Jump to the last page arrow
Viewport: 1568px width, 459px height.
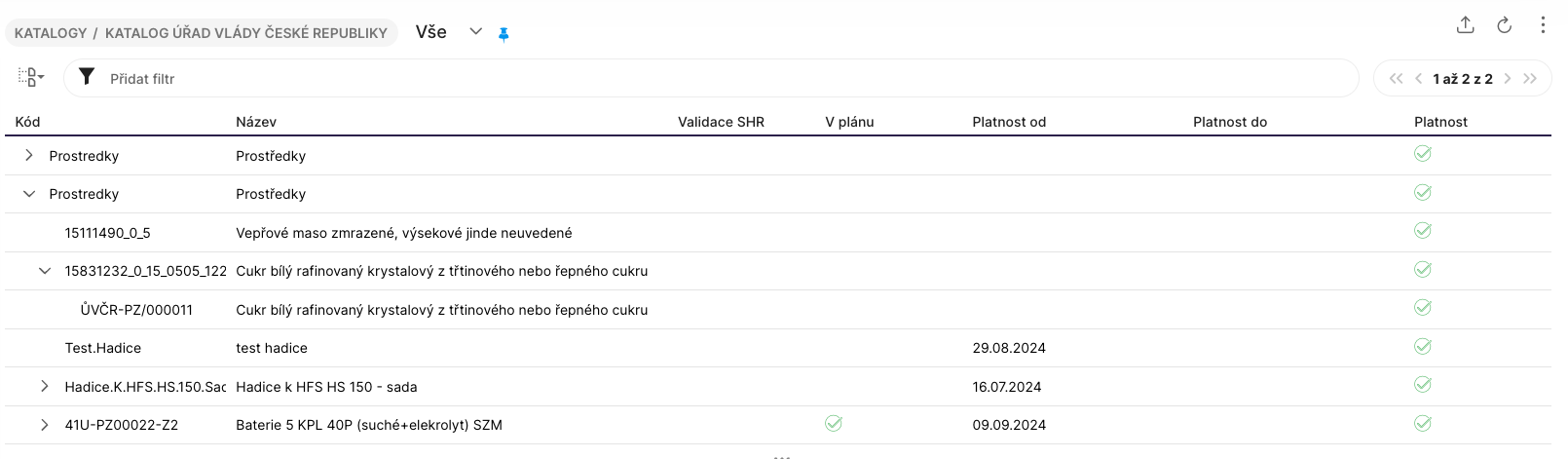(1530, 79)
